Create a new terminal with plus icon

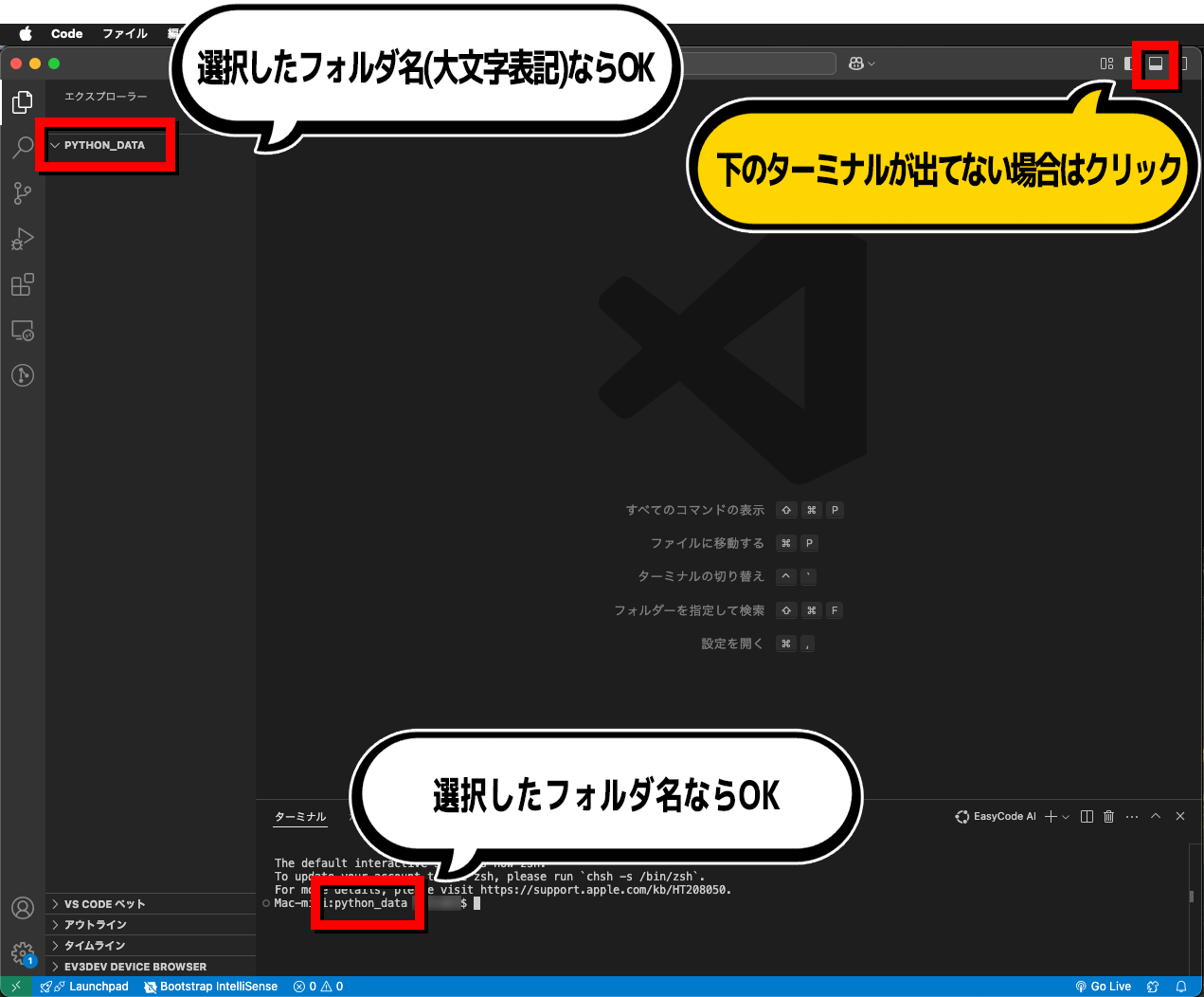[1051, 816]
